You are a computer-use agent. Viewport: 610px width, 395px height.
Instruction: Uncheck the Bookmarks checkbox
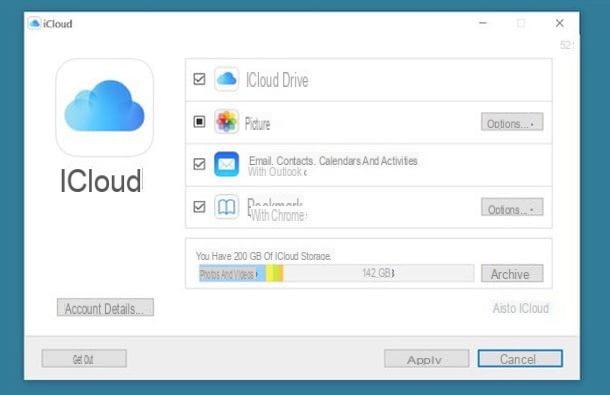coord(200,206)
